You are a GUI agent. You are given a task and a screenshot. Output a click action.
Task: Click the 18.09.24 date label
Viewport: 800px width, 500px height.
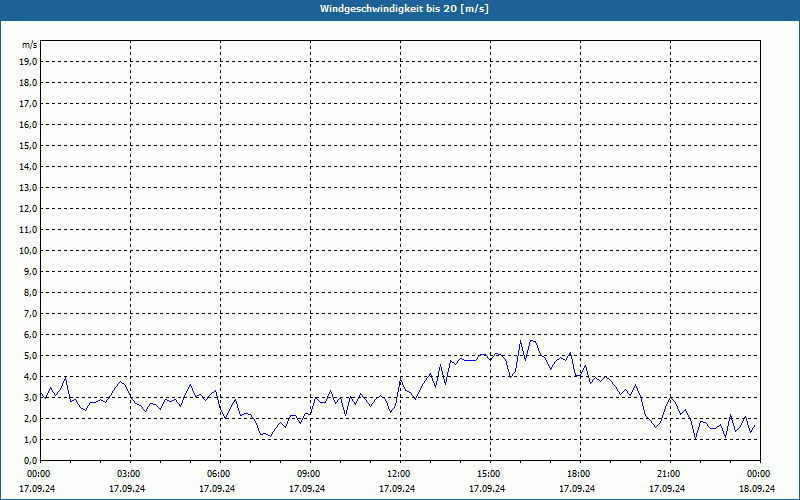pyautogui.click(x=758, y=489)
